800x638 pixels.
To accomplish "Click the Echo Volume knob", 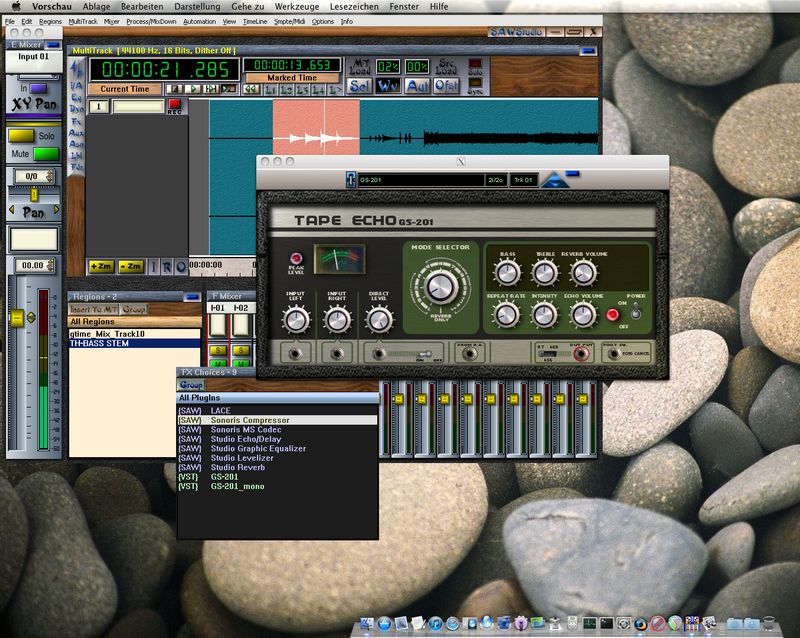I will 582,314.
